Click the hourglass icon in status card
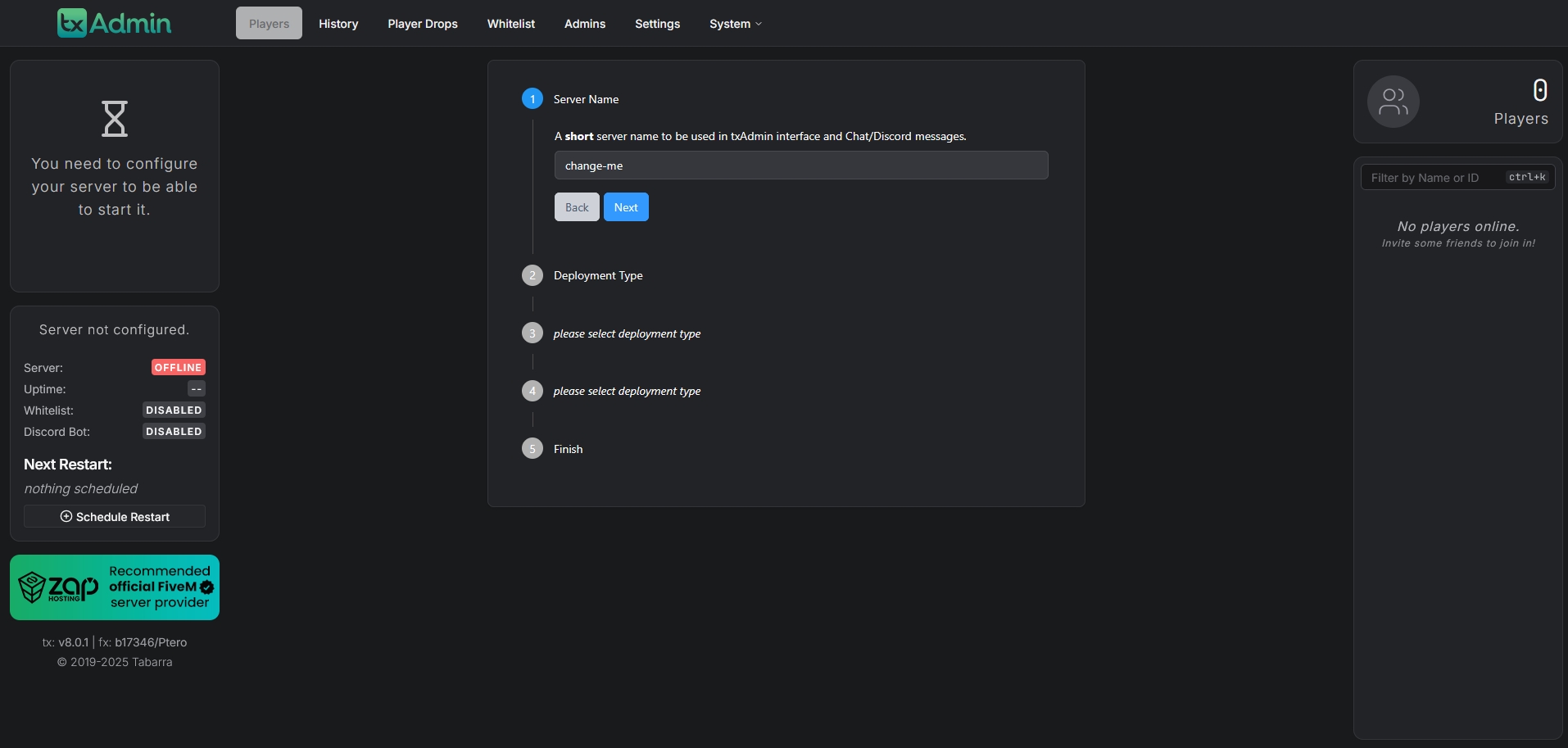 115,119
